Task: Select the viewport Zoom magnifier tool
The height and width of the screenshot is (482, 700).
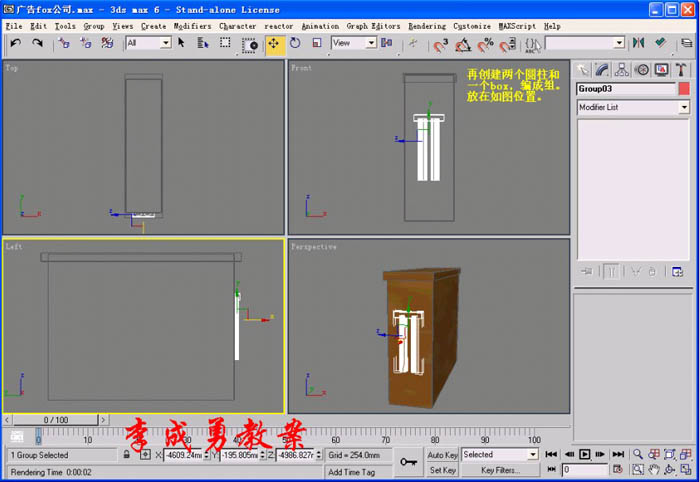Action: pyautogui.click(x=638, y=454)
